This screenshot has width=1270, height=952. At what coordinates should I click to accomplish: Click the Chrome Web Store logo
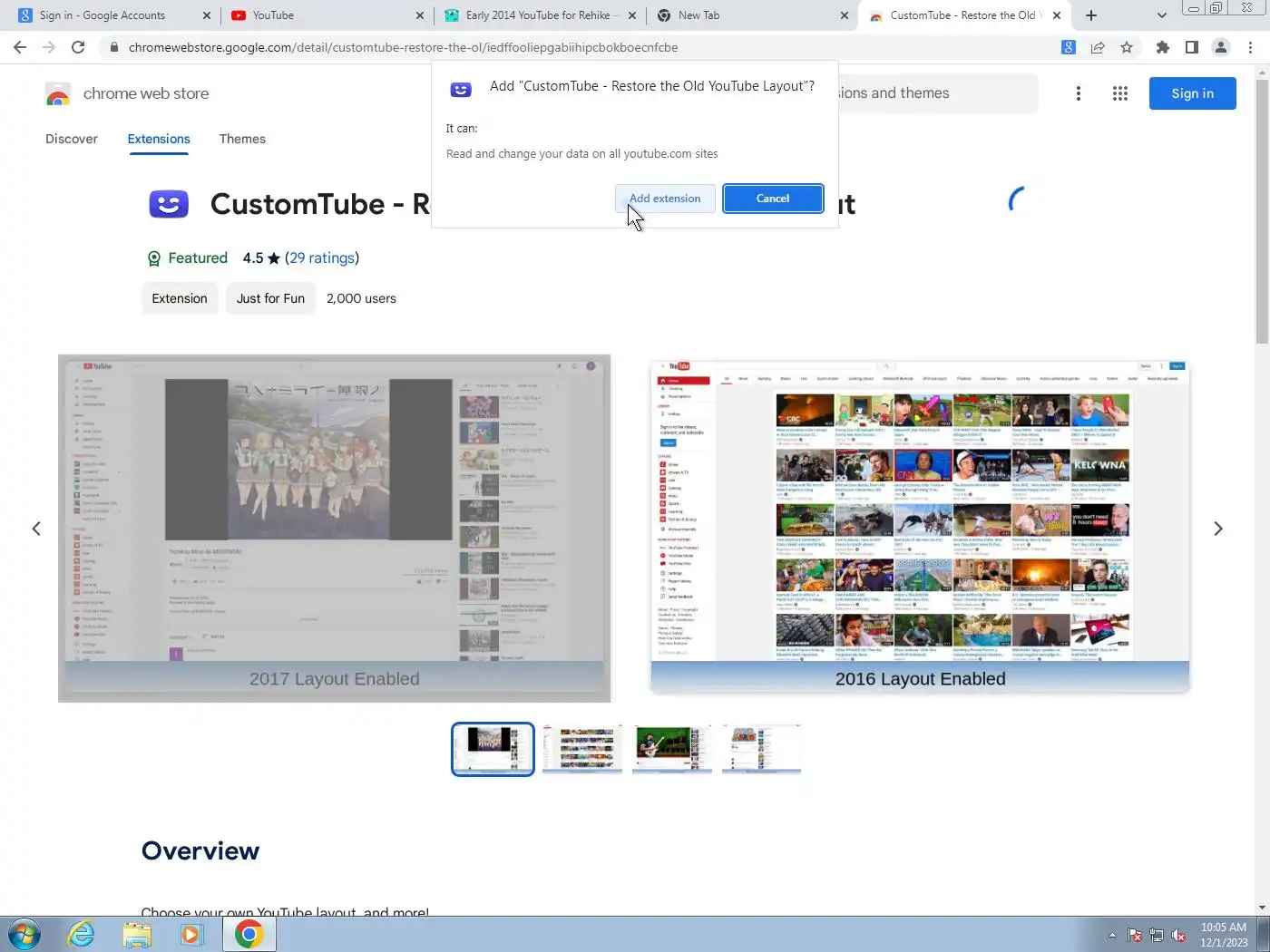coord(58,93)
